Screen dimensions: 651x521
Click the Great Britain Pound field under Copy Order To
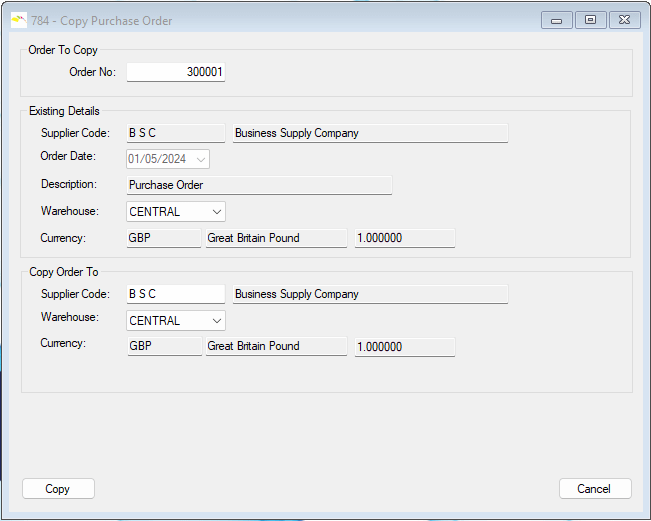pyautogui.click(x=275, y=347)
